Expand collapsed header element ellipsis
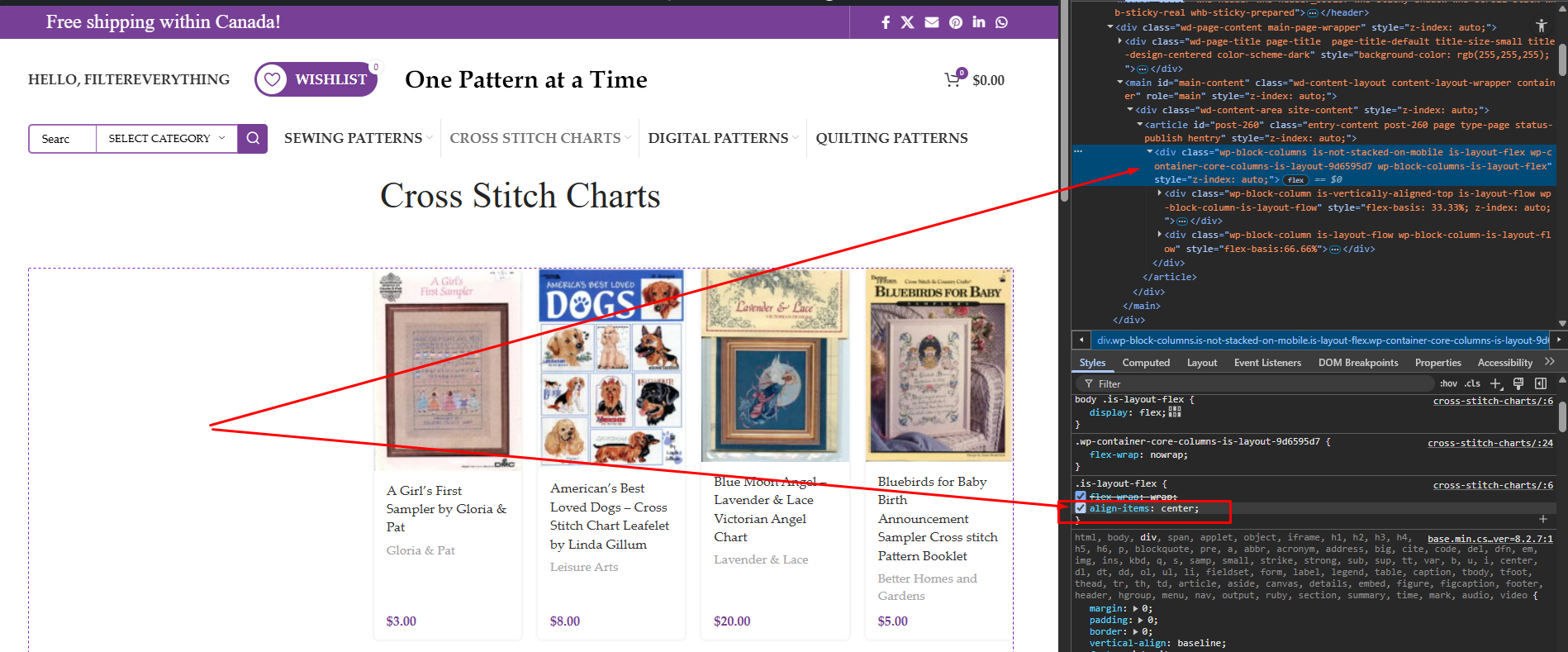This screenshot has height=652, width=1568. coord(1313,13)
